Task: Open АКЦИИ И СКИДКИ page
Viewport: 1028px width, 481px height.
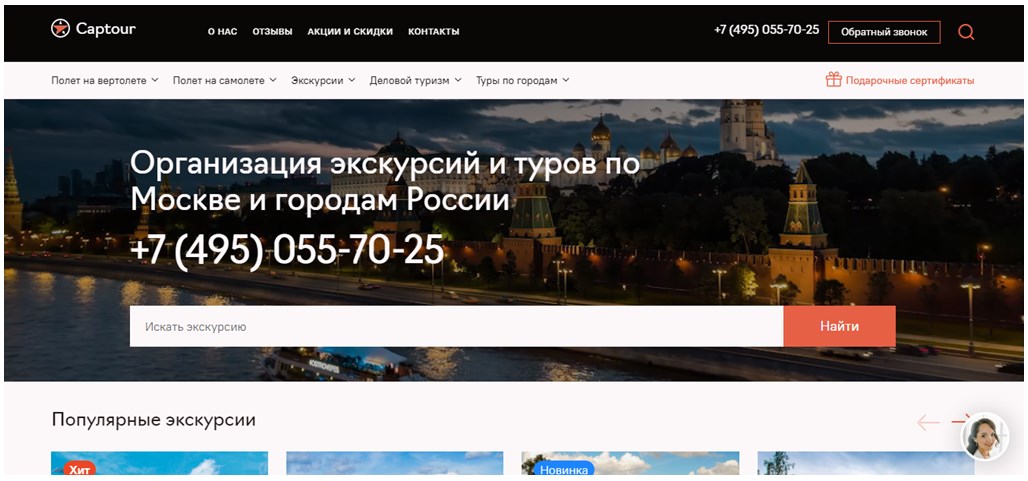Action: tap(350, 31)
